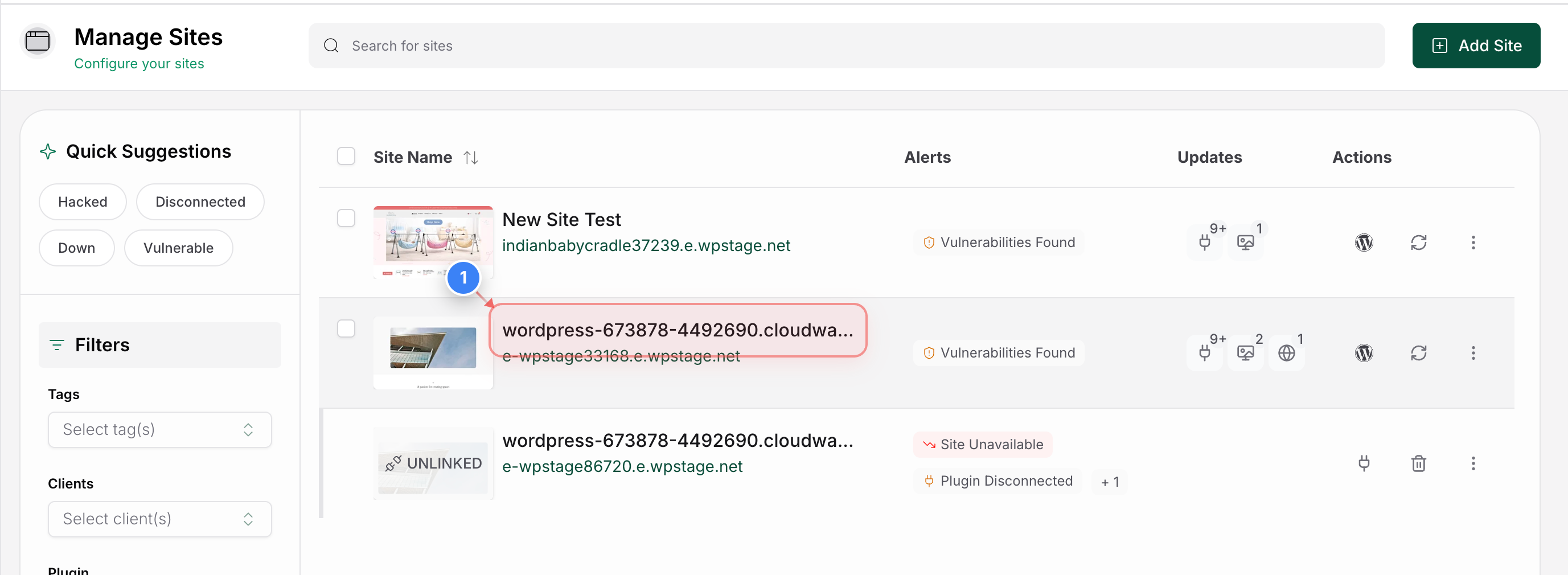Click the Filters funnel icon

tap(56, 345)
